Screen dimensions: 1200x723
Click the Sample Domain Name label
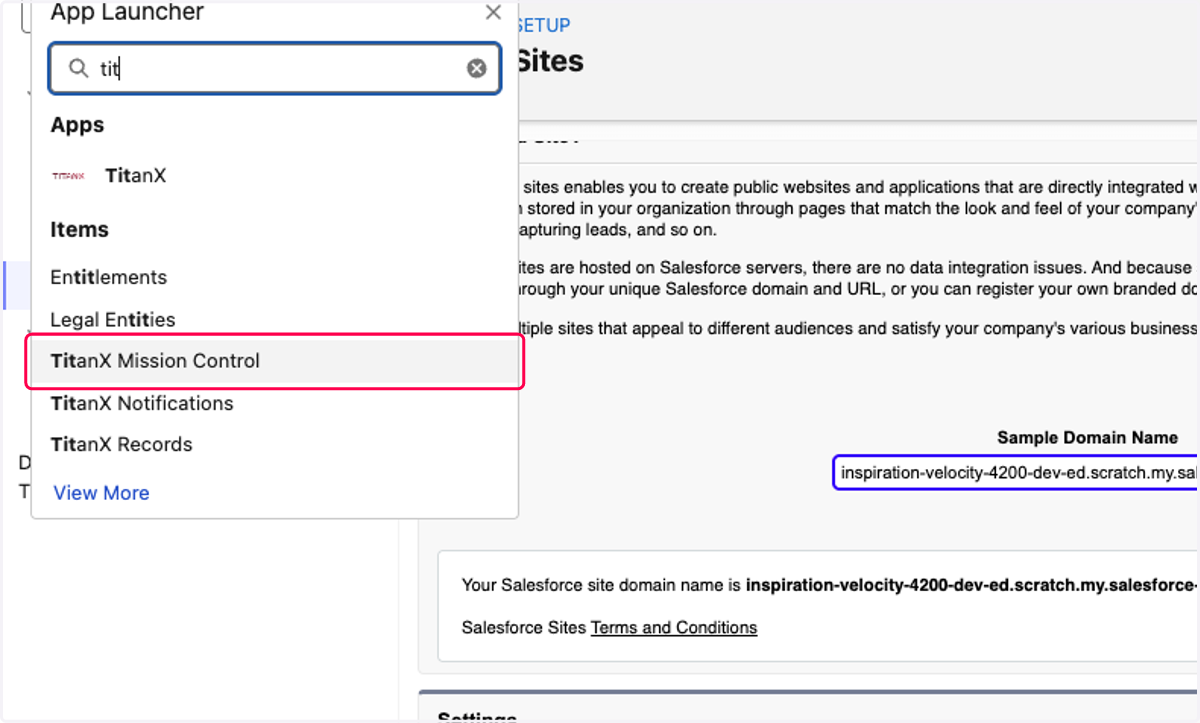[1087, 438]
